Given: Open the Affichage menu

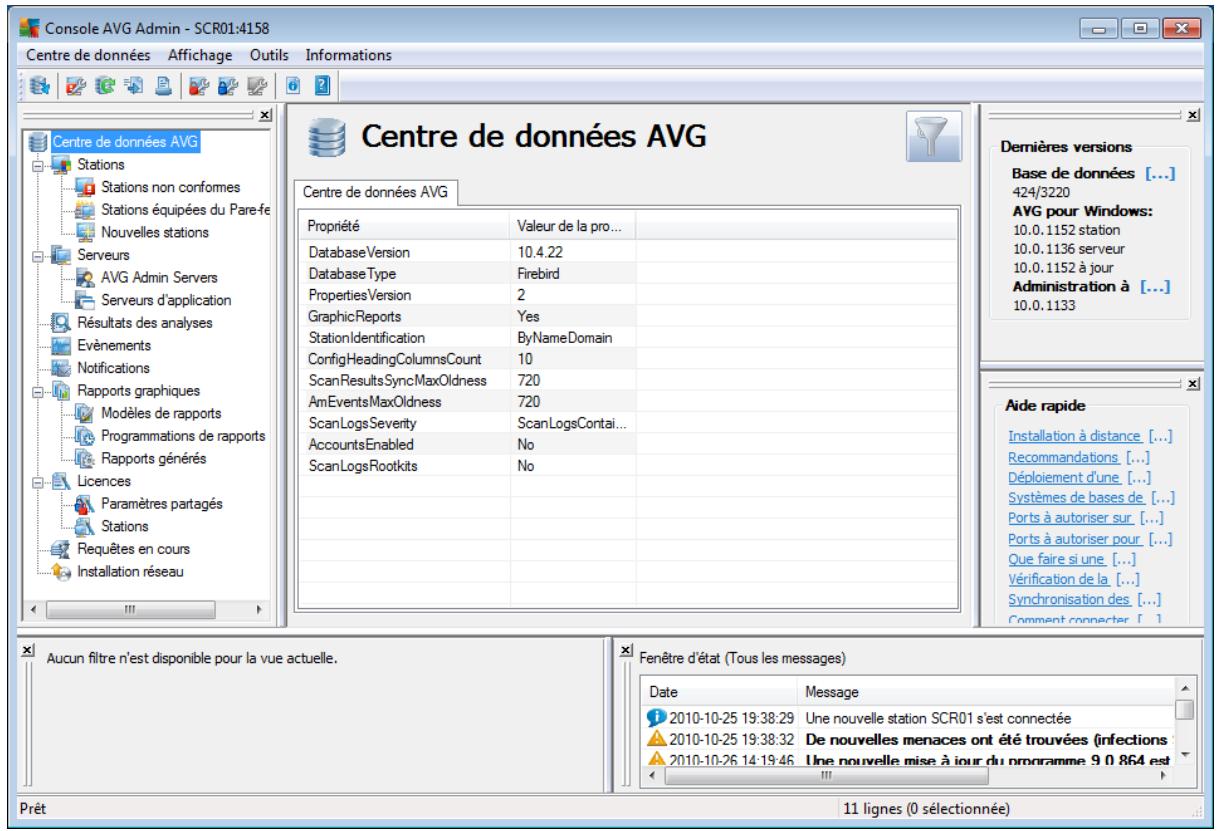Looking at the screenshot, I should [x=200, y=54].
